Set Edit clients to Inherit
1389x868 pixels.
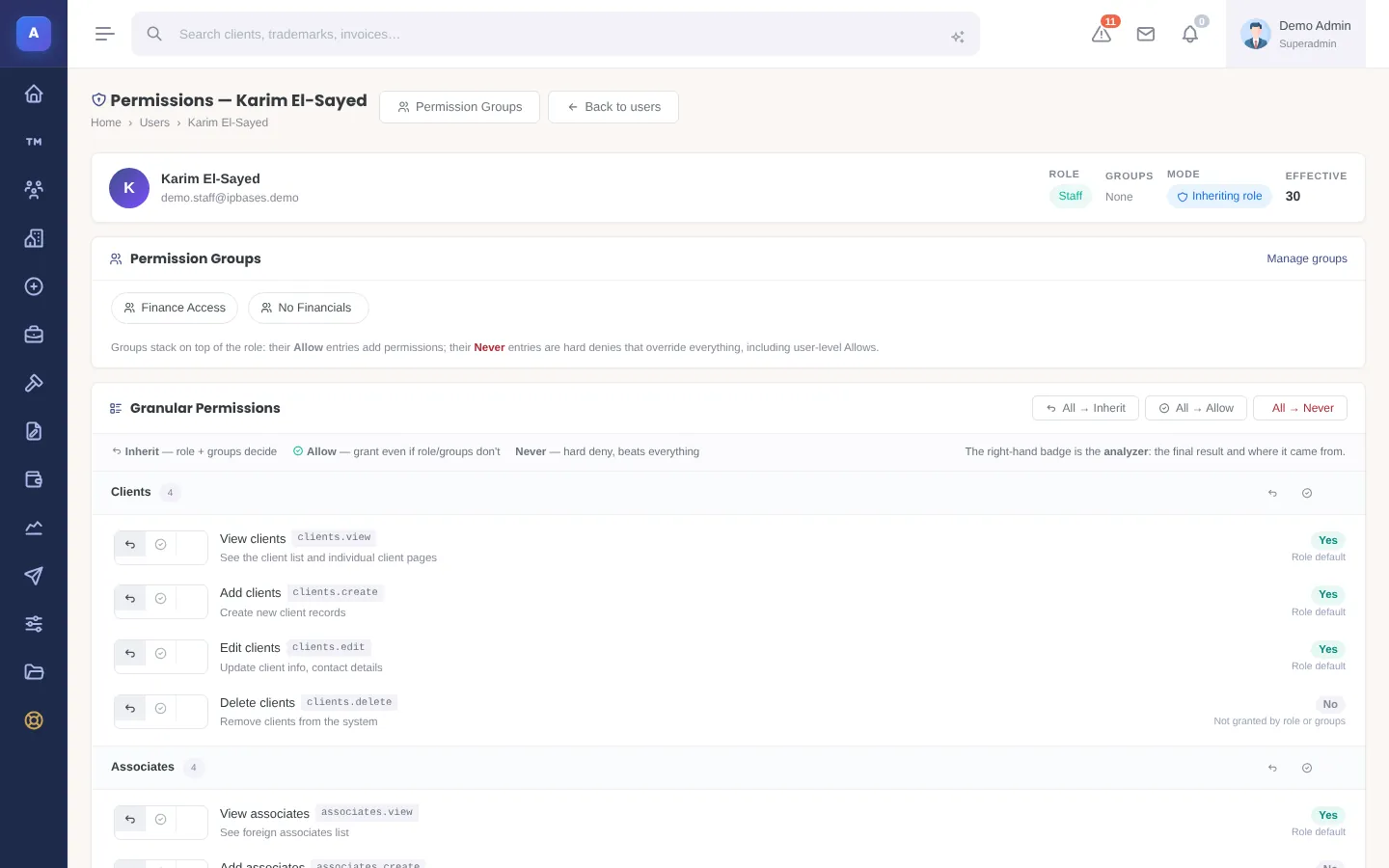coord(130,654)
